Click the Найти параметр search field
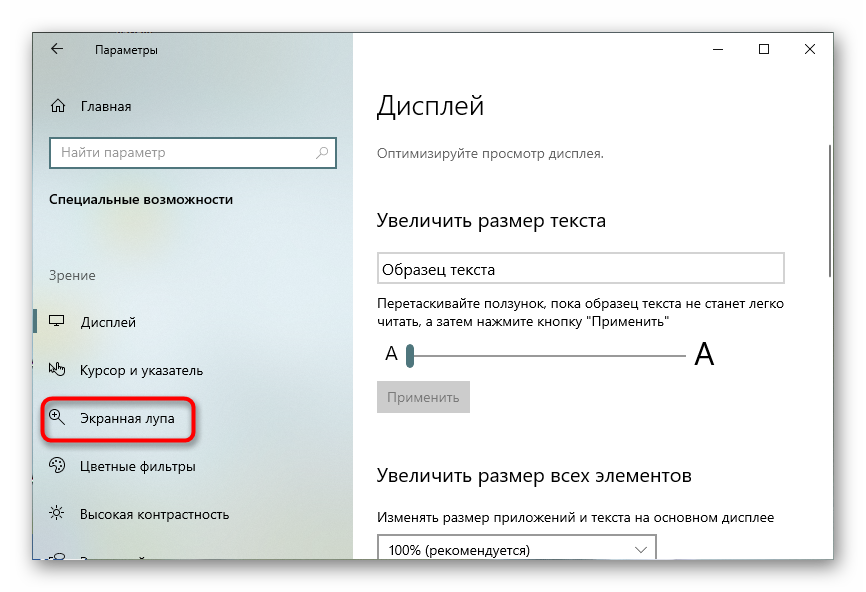The height and width of the screenshot is (592, 866). (x=193, y=152)
